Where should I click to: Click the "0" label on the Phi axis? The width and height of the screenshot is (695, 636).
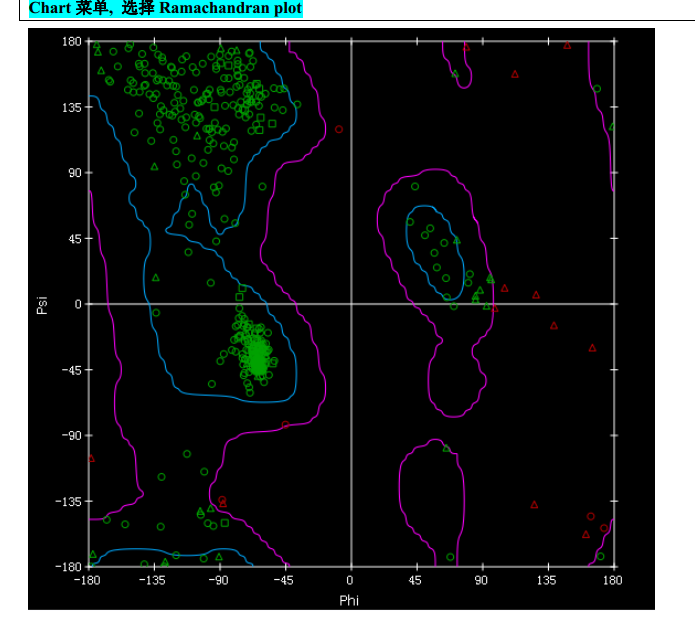tap(350, 580)
